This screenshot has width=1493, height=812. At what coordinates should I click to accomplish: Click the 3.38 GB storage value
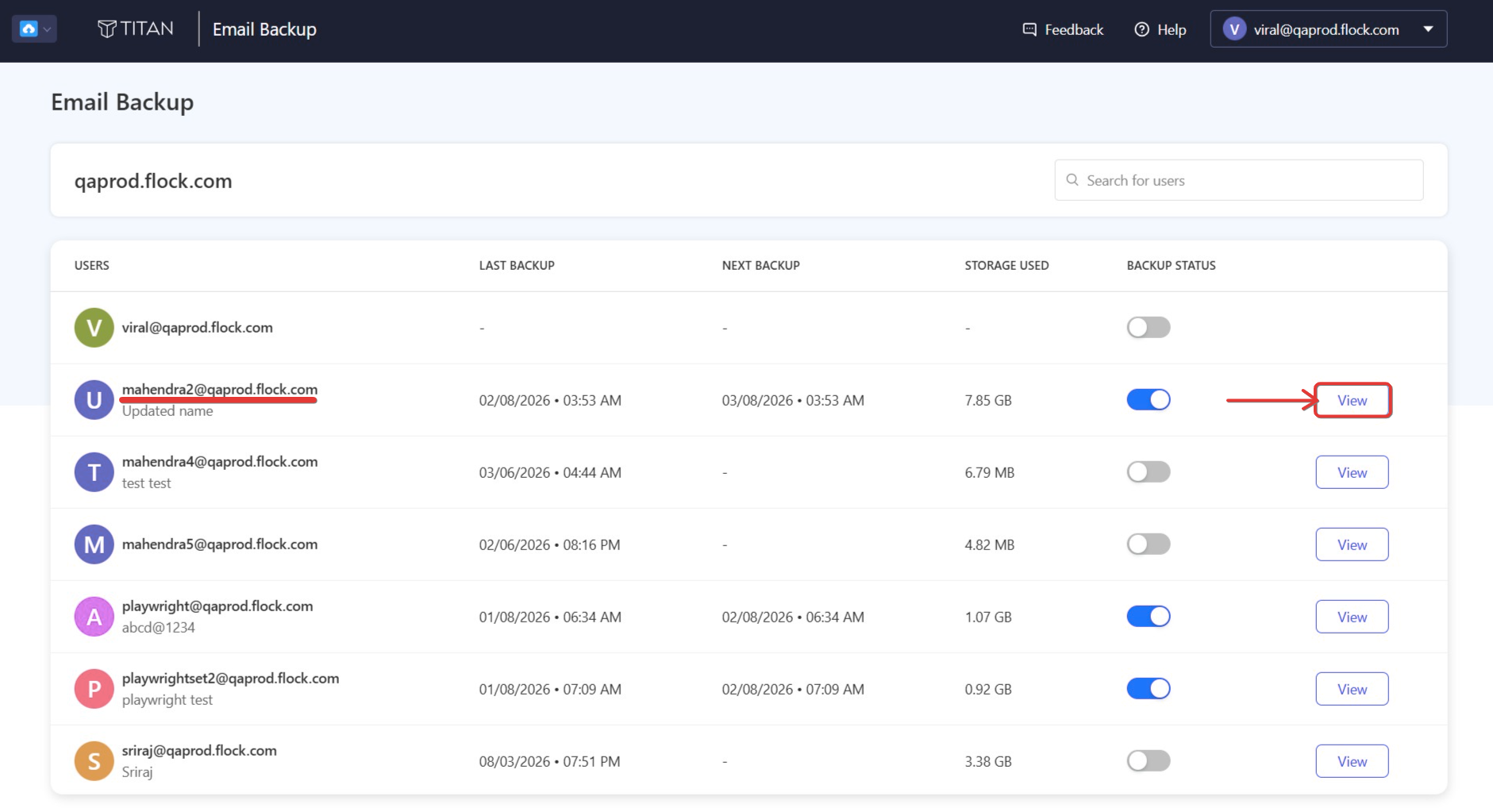(988, 761)
